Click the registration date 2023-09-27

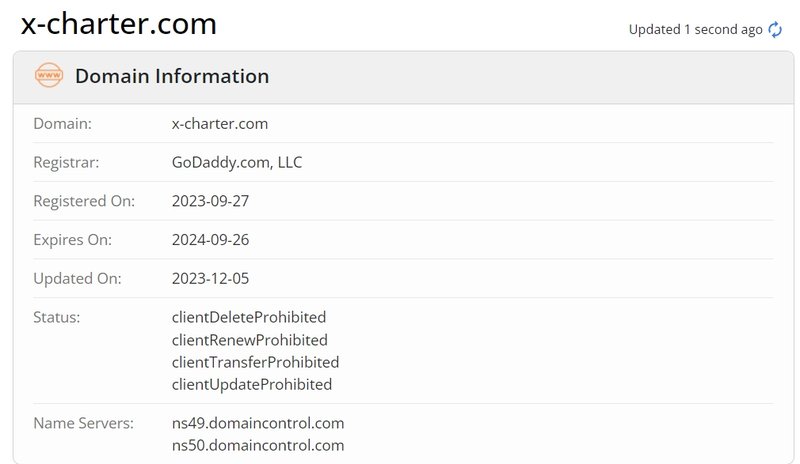pos(210,201)
